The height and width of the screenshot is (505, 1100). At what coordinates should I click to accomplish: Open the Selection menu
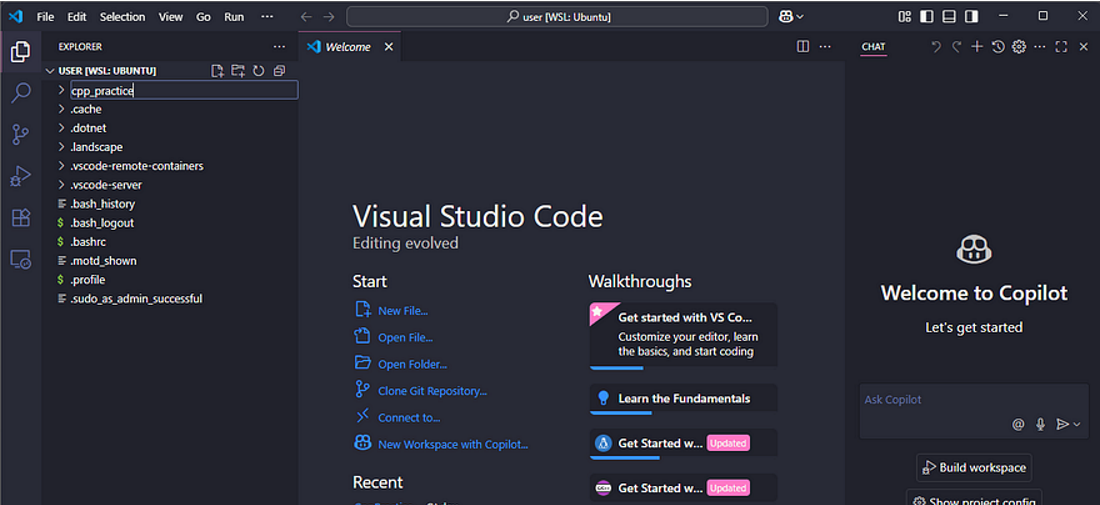click(x=122, y=16)
